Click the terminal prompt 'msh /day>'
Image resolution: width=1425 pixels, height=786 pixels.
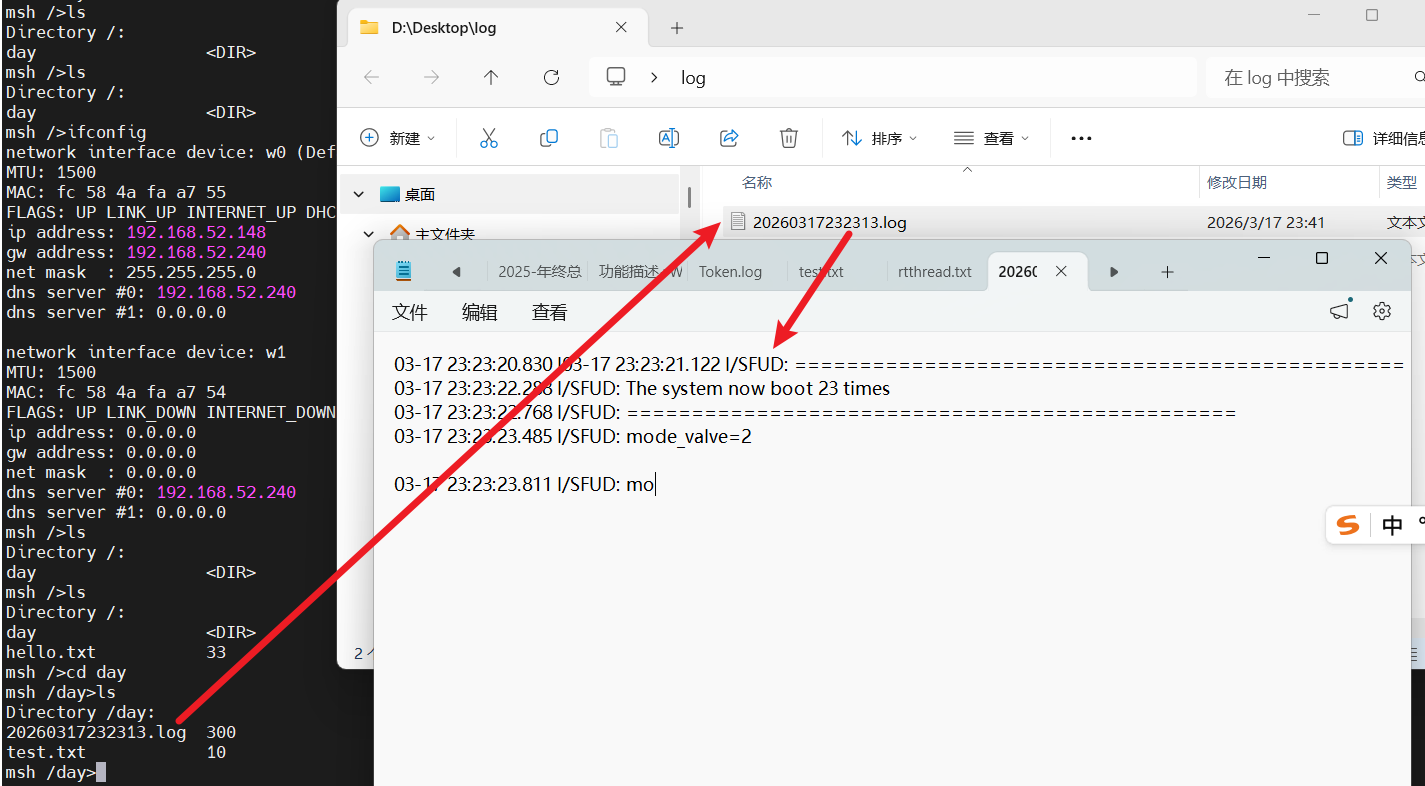tap(50, 772)
